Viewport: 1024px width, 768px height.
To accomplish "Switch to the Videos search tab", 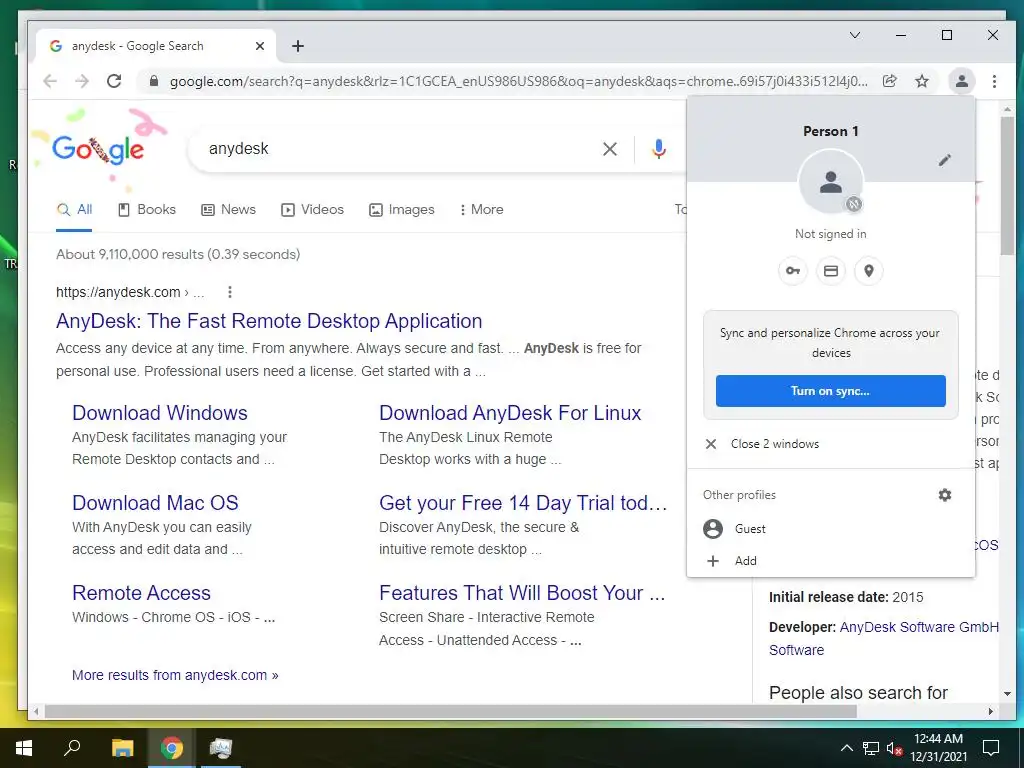I will (312, 210).
